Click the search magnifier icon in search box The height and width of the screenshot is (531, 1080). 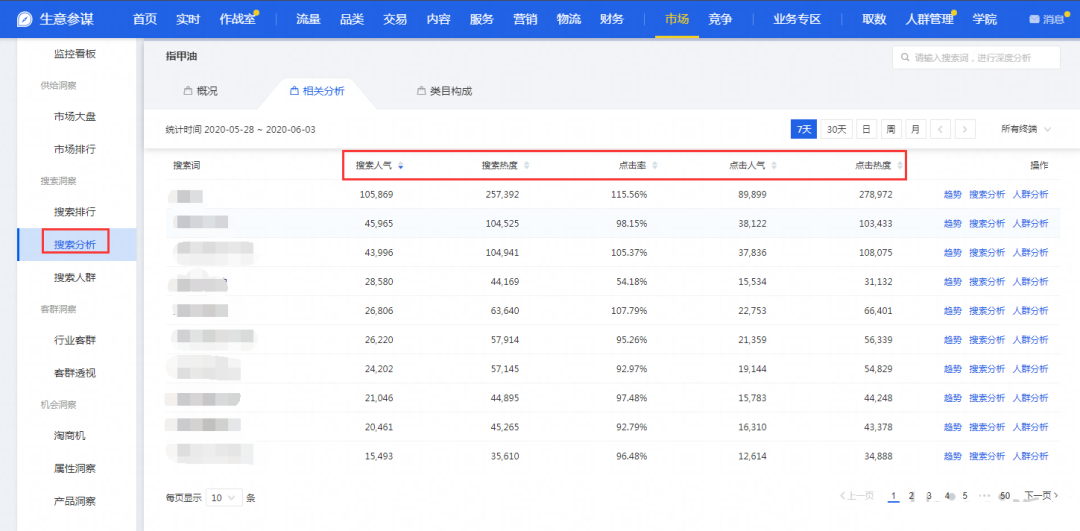906,58
